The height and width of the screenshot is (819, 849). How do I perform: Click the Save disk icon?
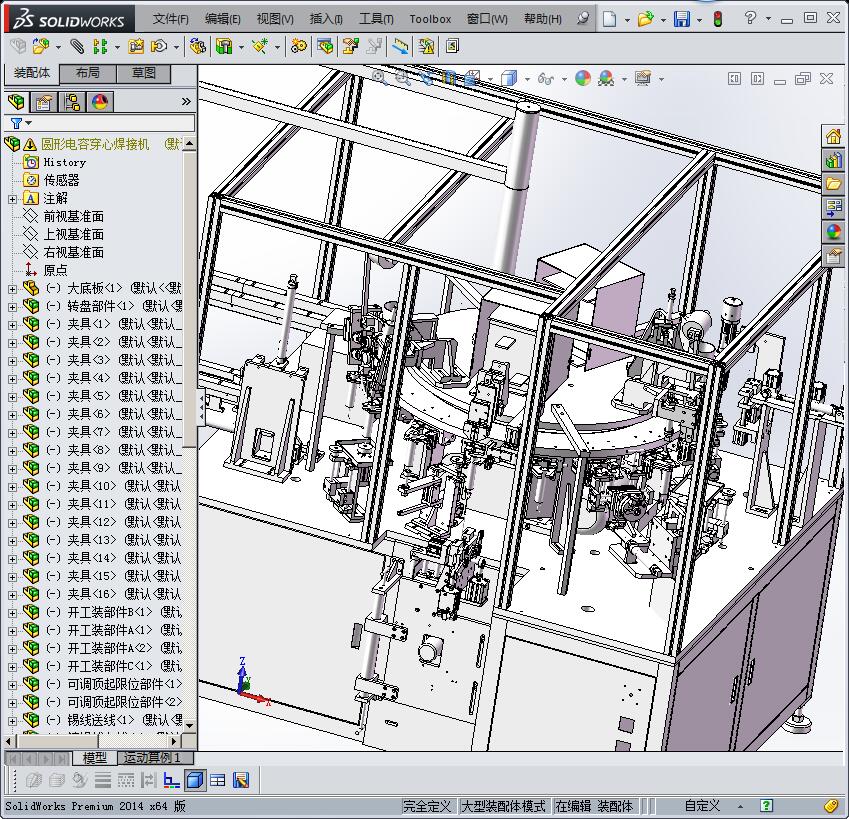point(681,19)
